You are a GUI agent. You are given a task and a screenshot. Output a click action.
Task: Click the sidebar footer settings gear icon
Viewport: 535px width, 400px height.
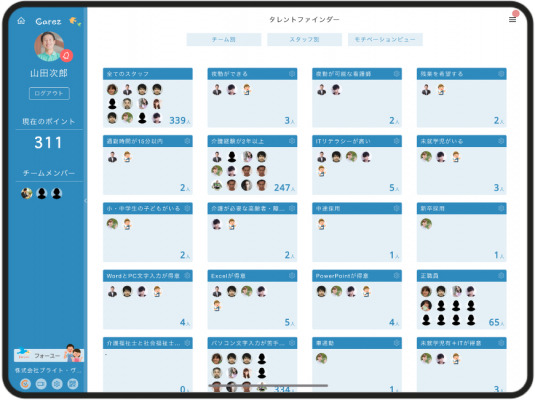click(x=57, y=384)
